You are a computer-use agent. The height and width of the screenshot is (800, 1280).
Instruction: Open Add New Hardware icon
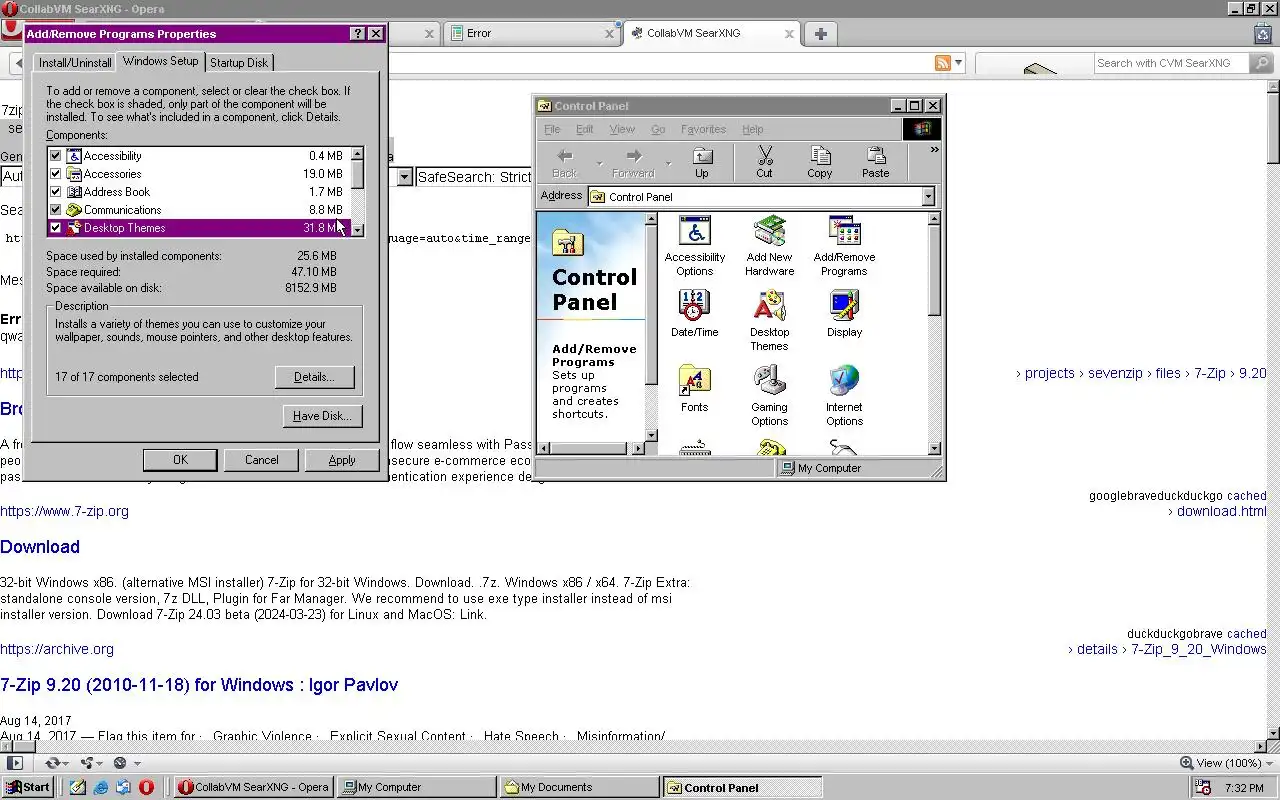[x=769, y=246]
